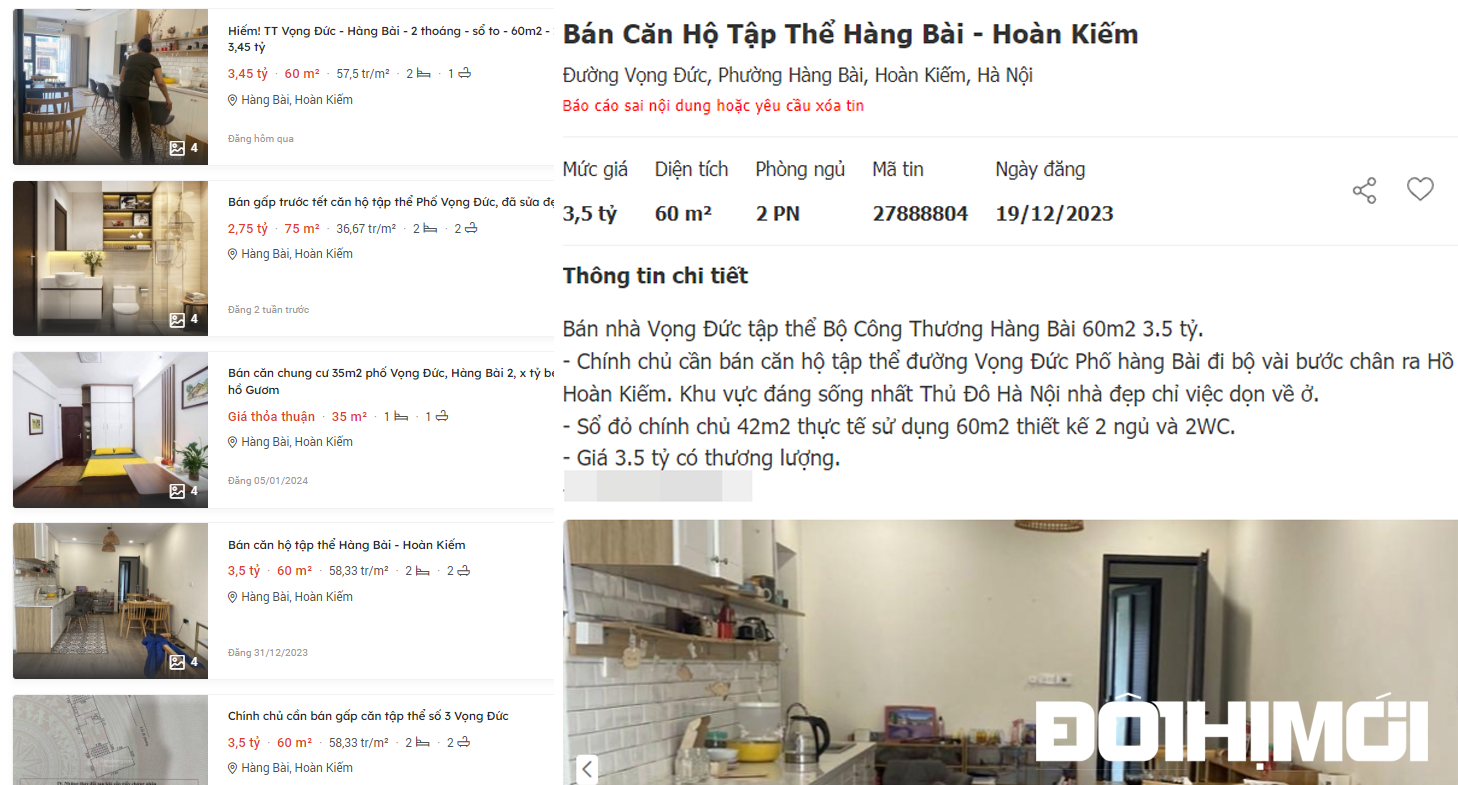
Task: Click bedroom thumbnail with yellow mattress
Action: pyautogui.click(x=110, y=430)
